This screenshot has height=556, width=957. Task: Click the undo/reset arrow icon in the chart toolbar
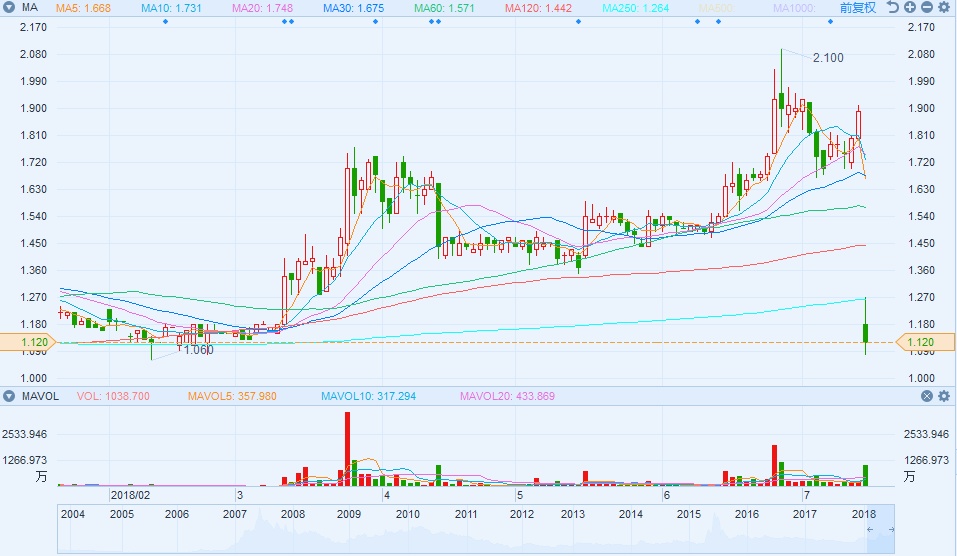(x=893, y=7)
